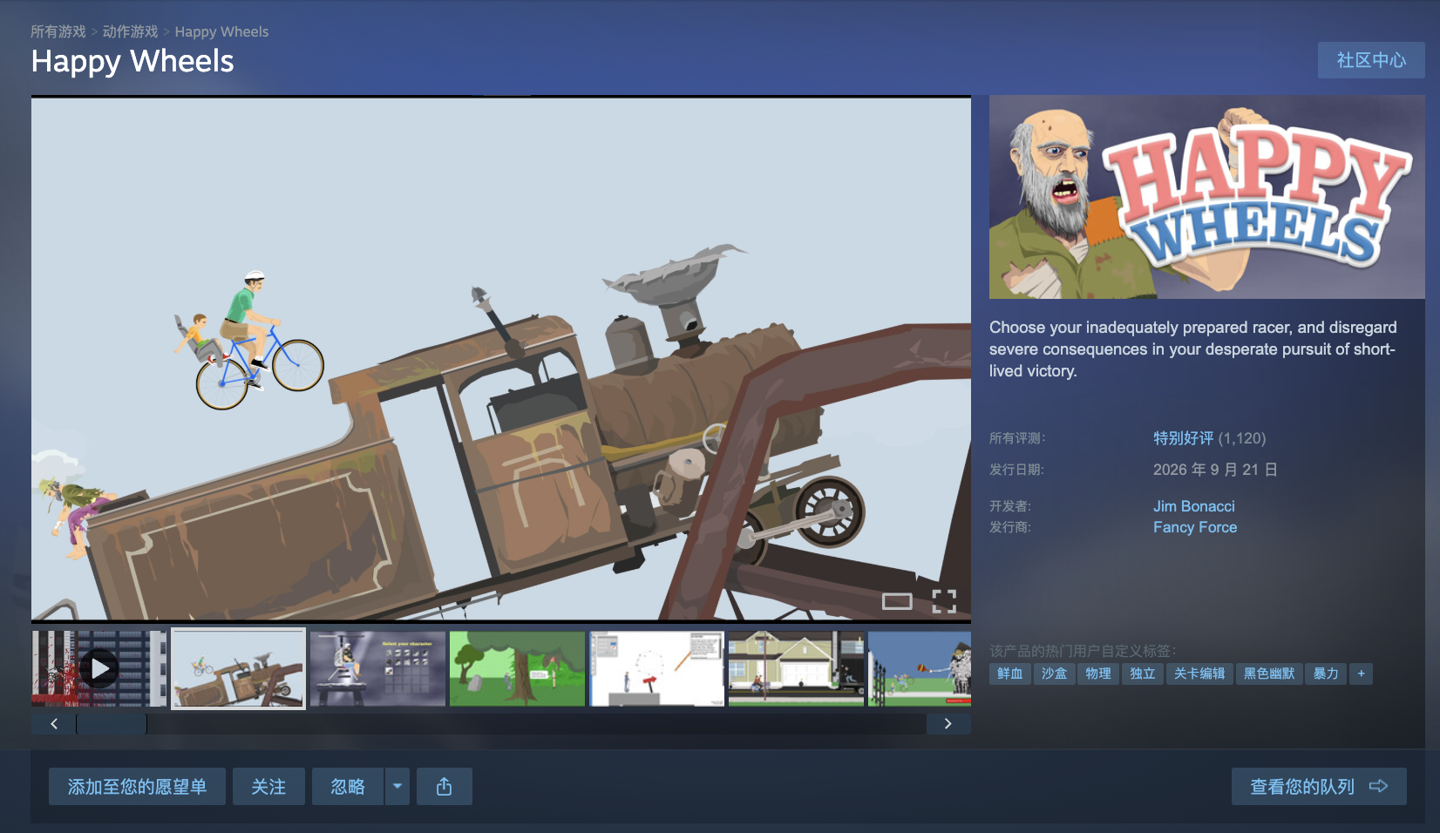This screenshot has height=833, width=1440.
Task: Select the green forest screenshot thumbnail
Action: [517, 668]
